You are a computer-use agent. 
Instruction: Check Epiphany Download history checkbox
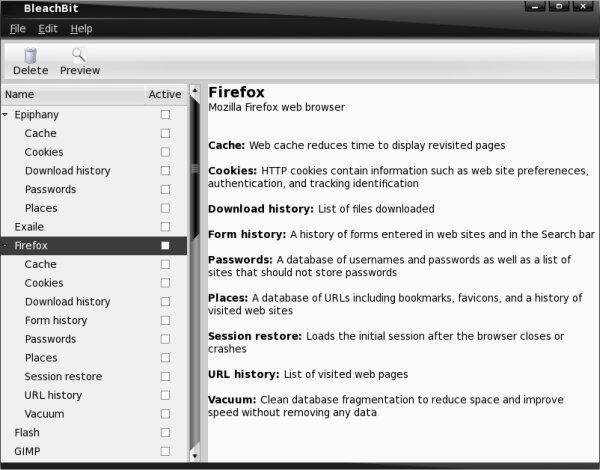click(x=165, y=170)
